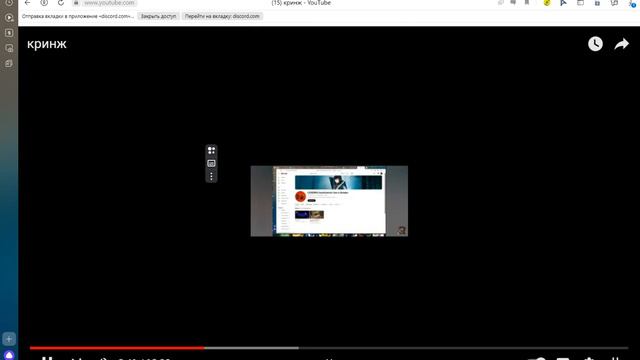The image size is (640, 360).
Task: Click the lock icon before www.youtube.com
Action: tap(76, 3)
